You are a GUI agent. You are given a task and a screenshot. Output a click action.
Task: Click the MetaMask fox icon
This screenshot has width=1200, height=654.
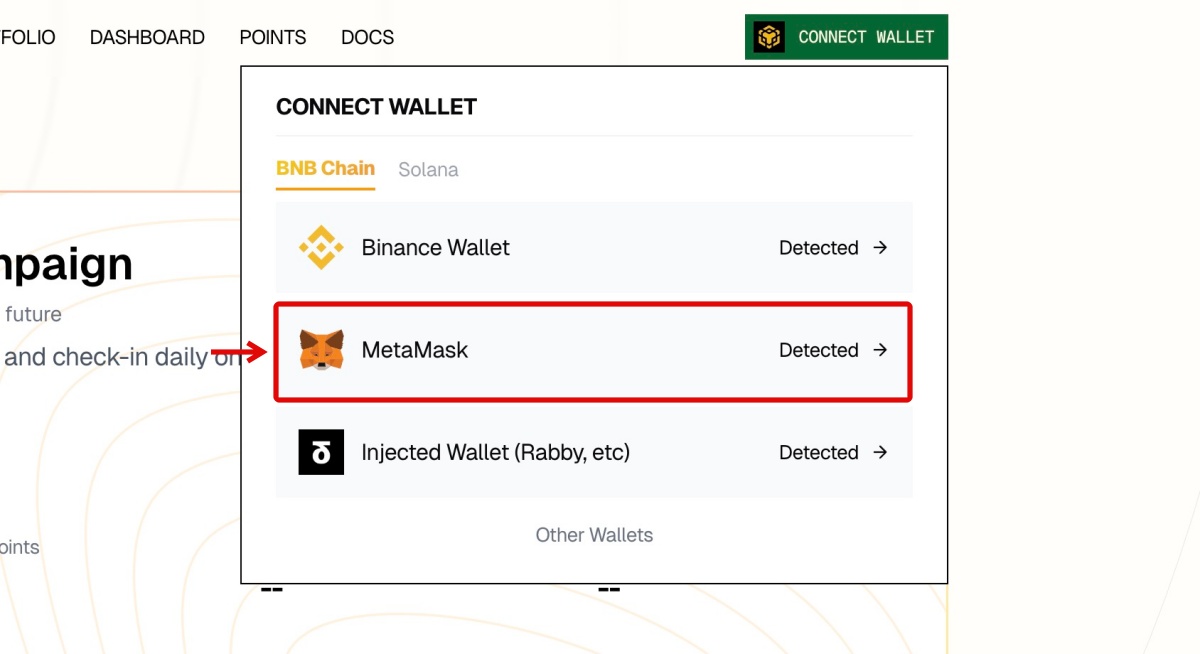click(321, 351)
